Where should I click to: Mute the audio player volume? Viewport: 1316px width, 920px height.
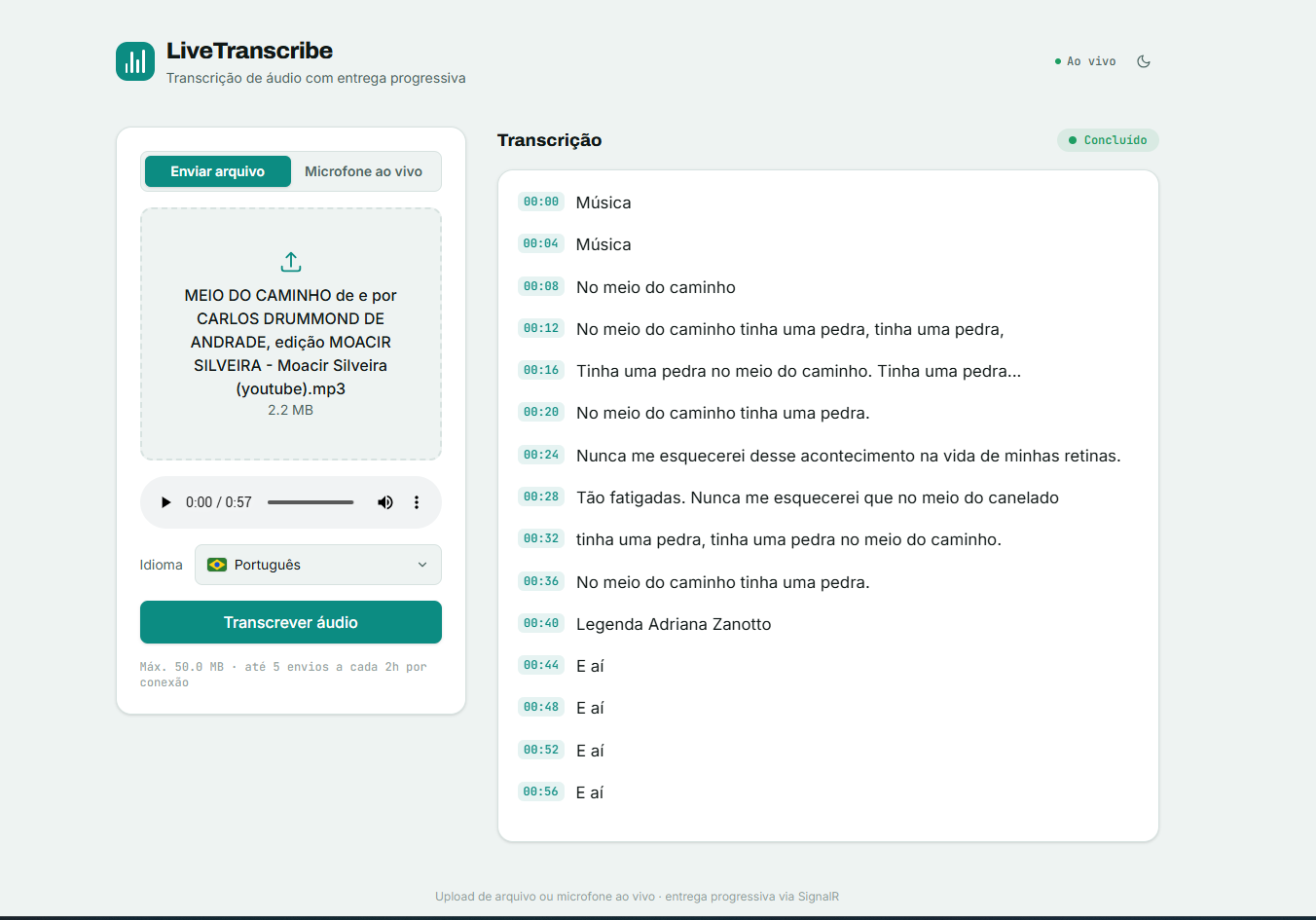pos(385,502)
